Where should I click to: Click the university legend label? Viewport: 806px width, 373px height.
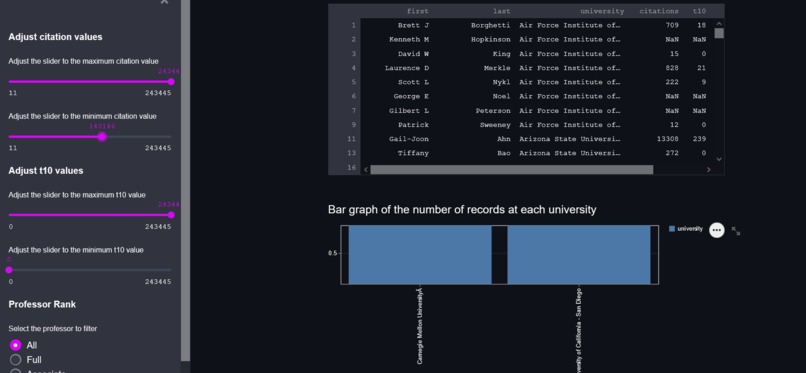click(690, 229)
